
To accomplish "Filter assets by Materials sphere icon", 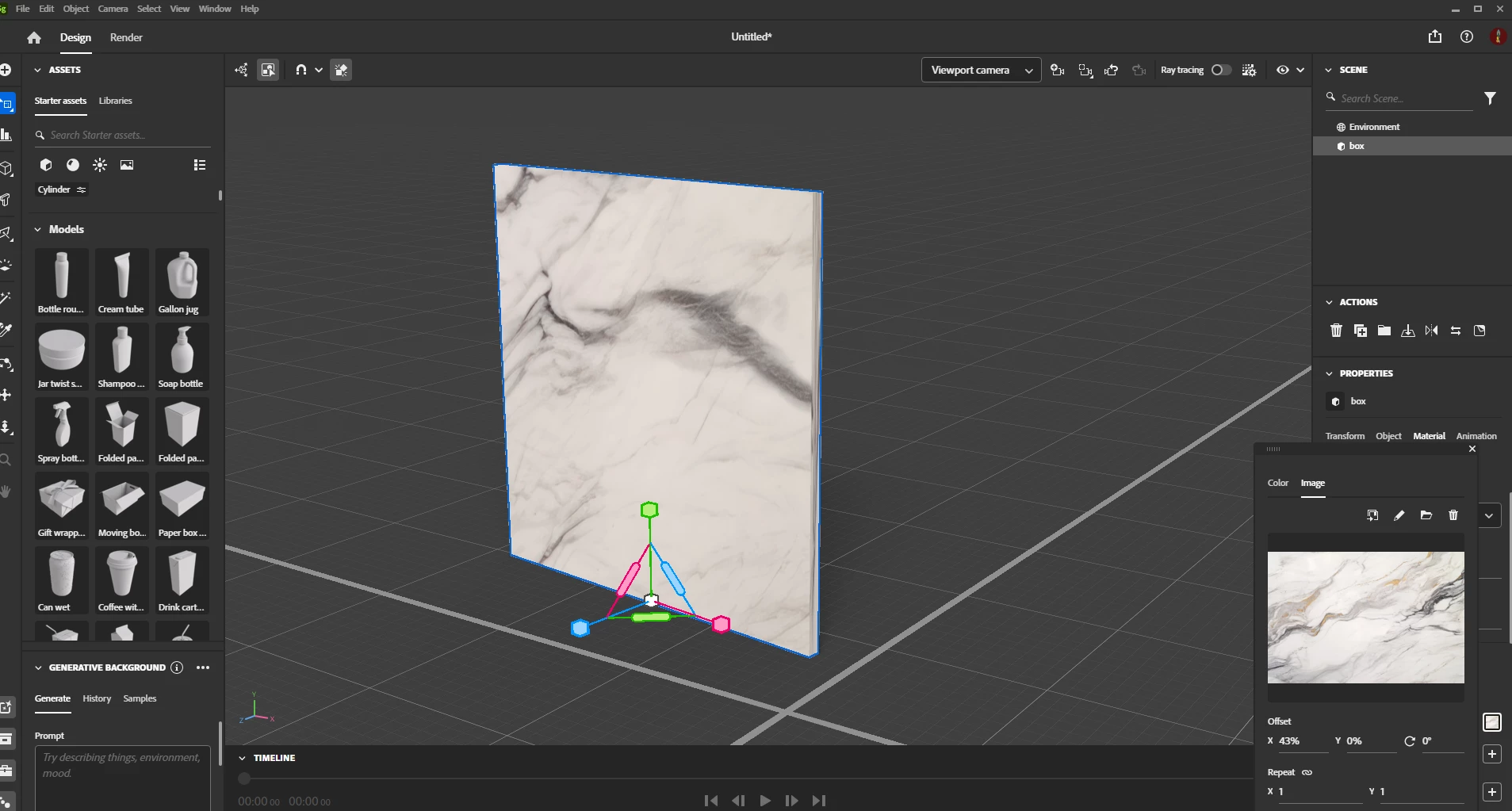I will [73, 165].
